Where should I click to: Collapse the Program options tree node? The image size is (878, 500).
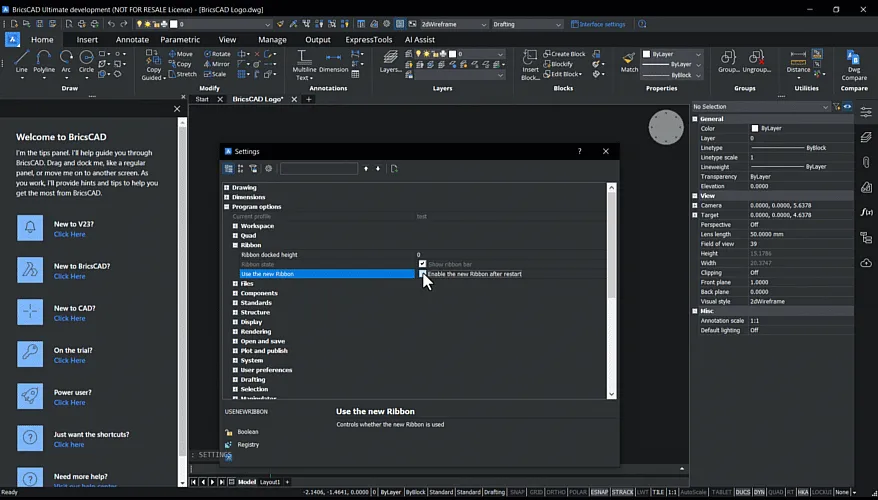pyautogui.click(x=227, y=207)
